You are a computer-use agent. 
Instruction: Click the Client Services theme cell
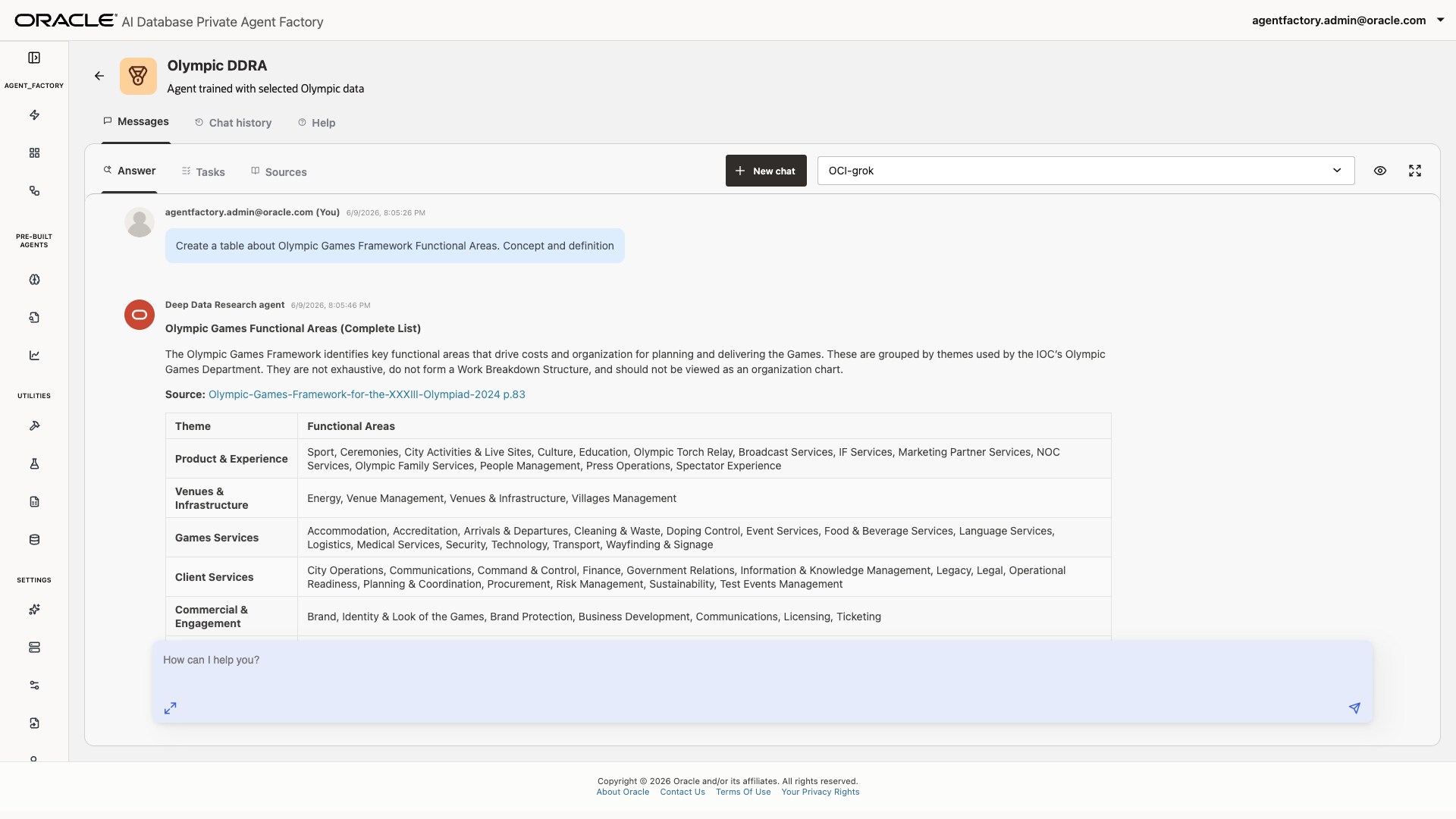[x=231, y=577]
